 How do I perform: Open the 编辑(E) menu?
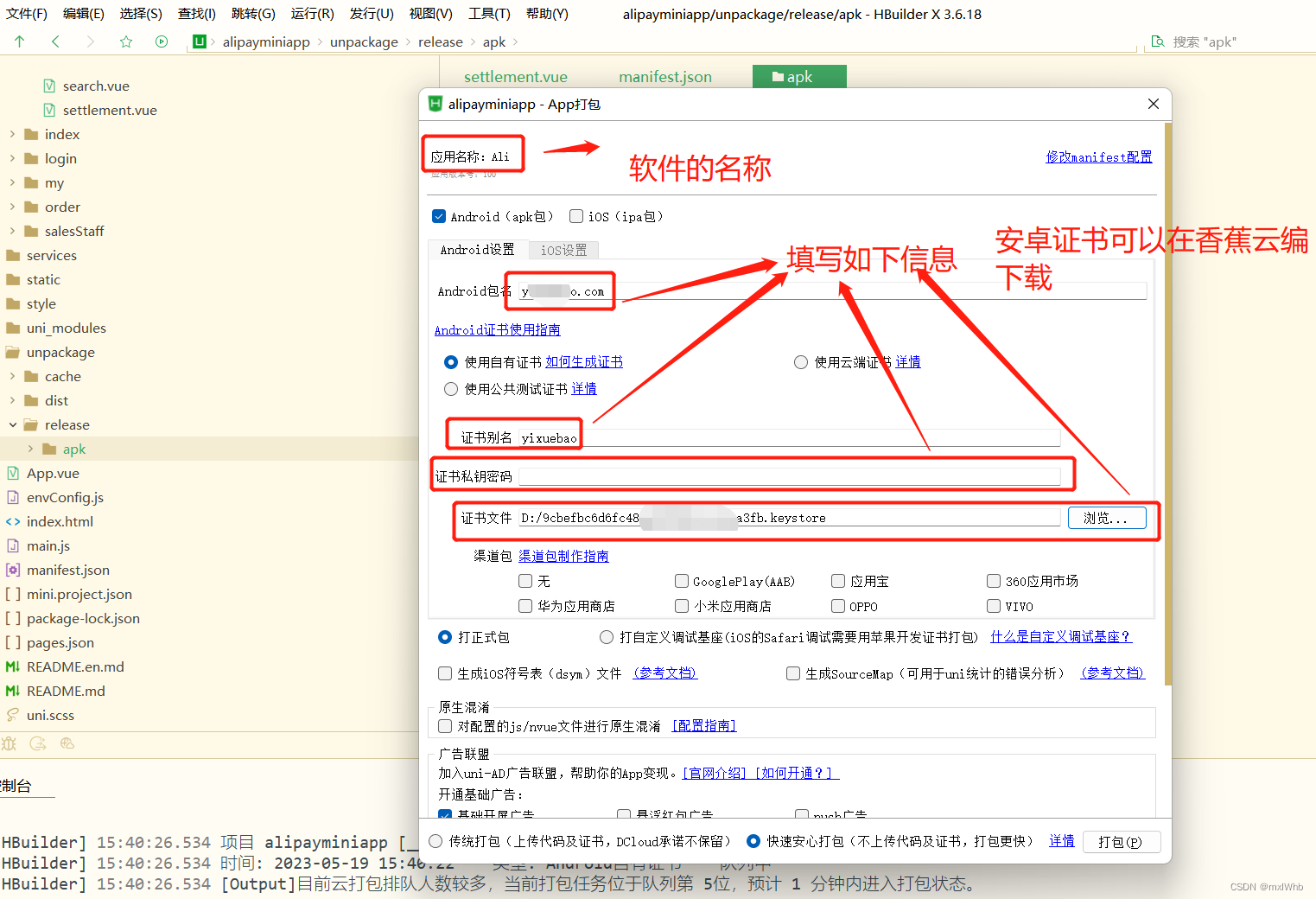[84, 14]
